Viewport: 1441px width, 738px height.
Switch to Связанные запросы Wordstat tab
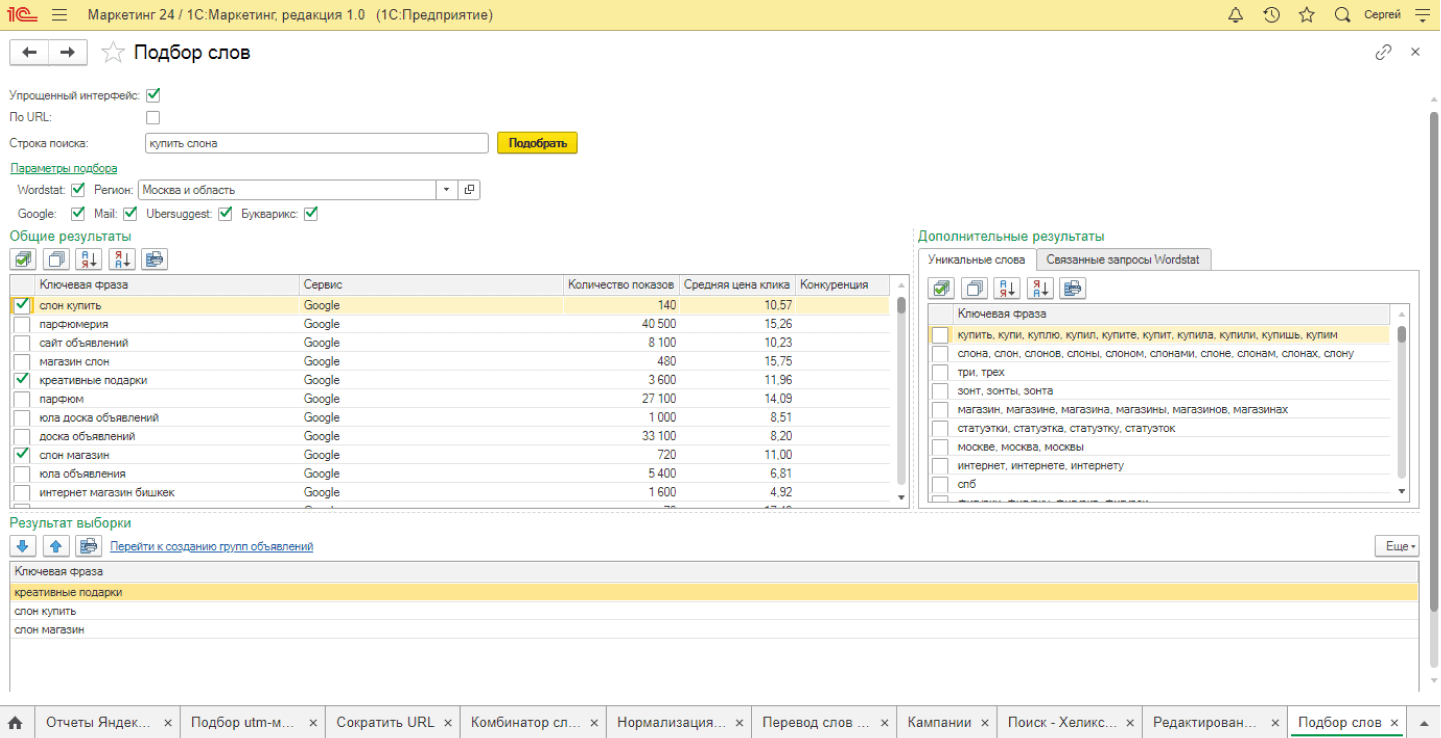tap(1124, 260)
